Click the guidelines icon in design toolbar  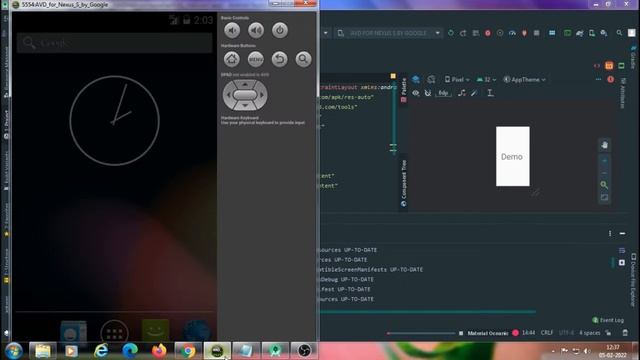click(x=490, y=93)
